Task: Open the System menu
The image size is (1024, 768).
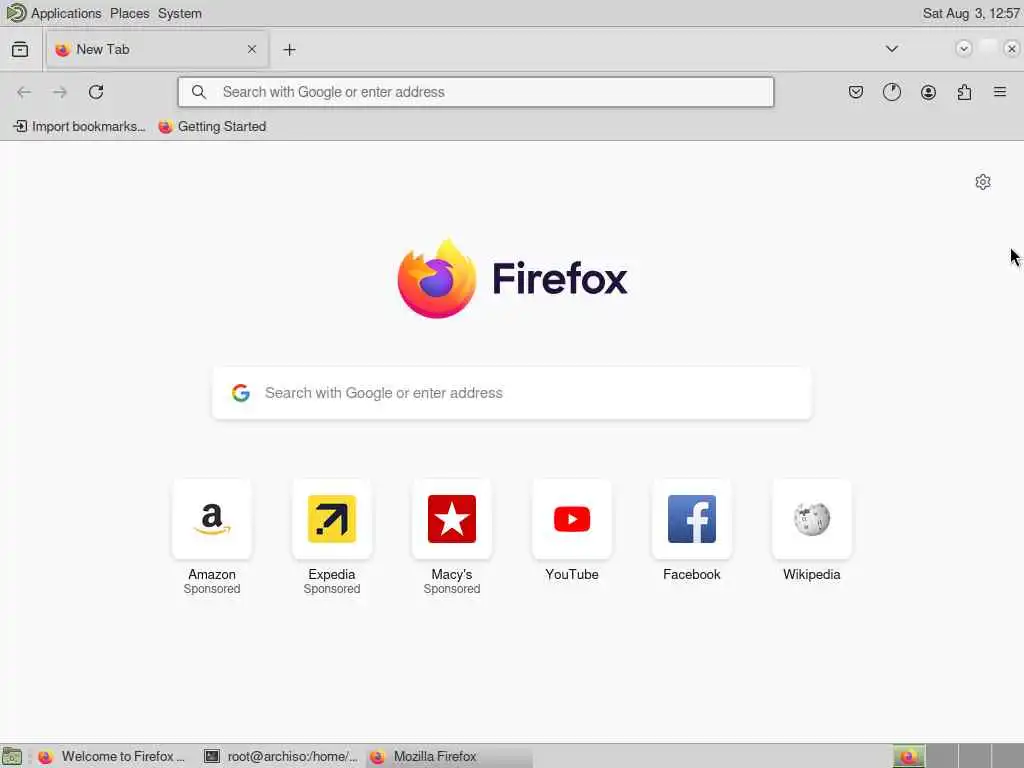Action: click(x=180, y=13)
